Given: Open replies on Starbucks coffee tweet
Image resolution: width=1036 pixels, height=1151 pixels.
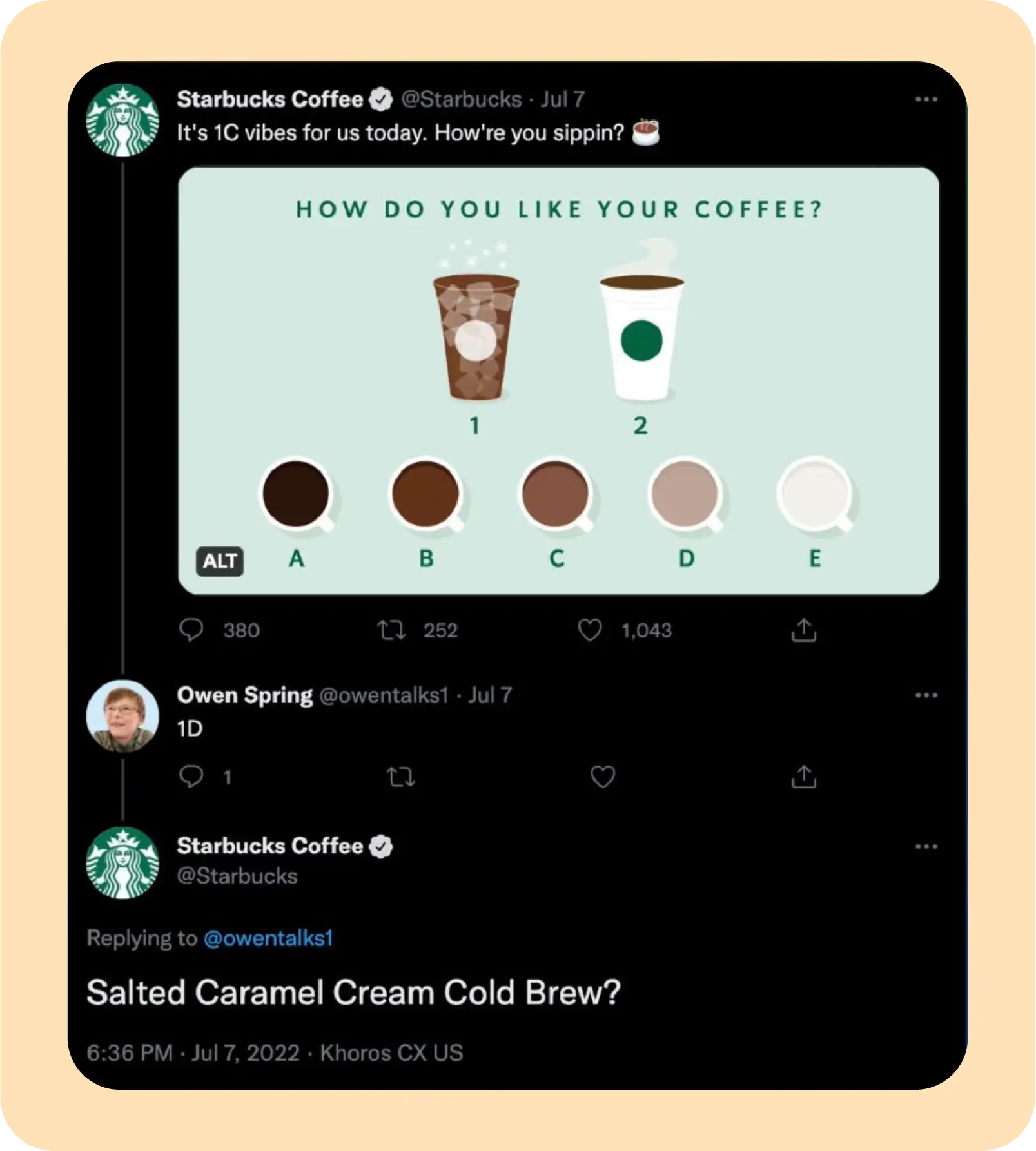Looking at the screenshot, I should [x=191, y=630].
